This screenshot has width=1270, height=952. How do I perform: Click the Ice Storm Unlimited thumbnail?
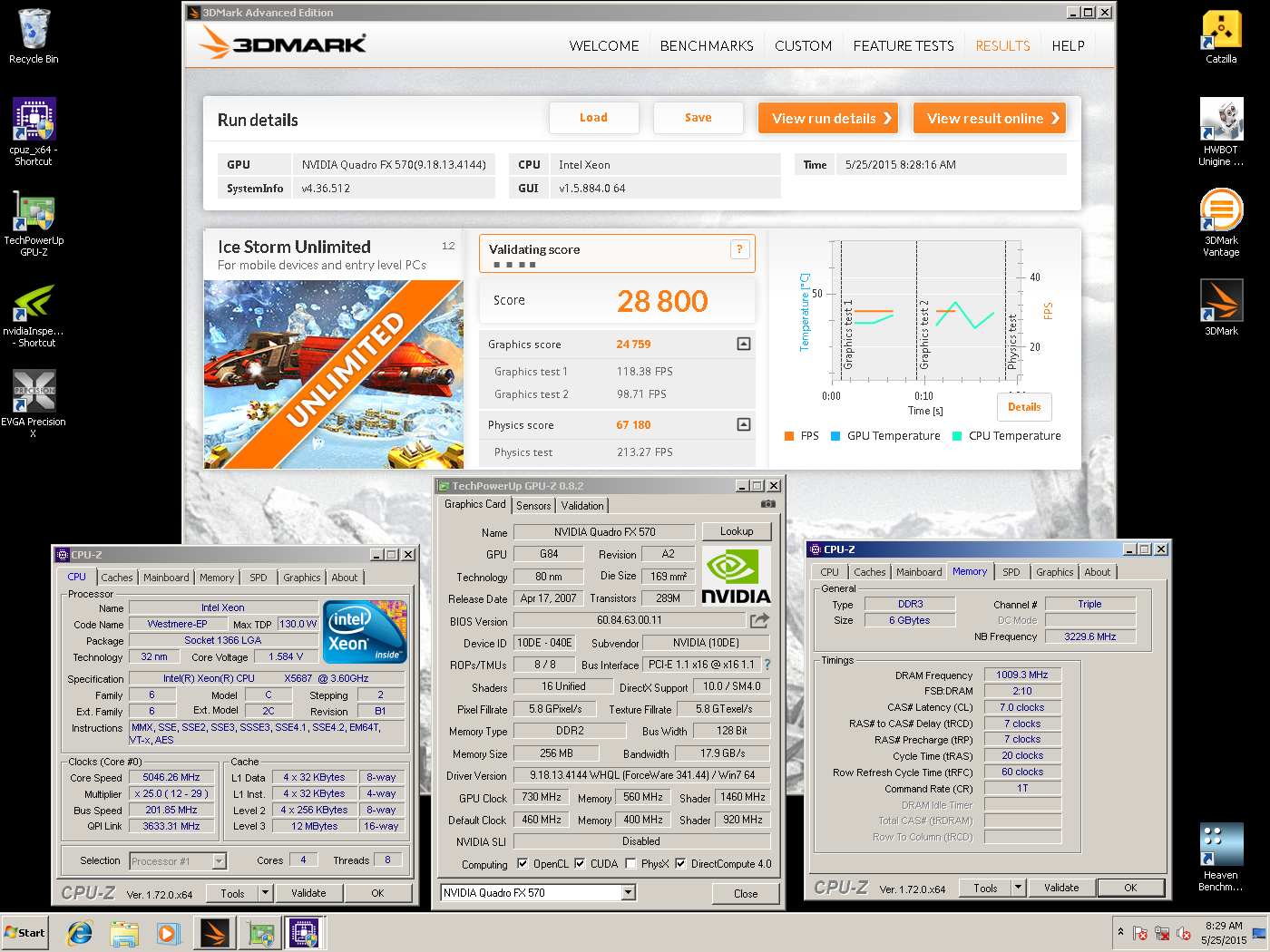(x=334, y=374)
